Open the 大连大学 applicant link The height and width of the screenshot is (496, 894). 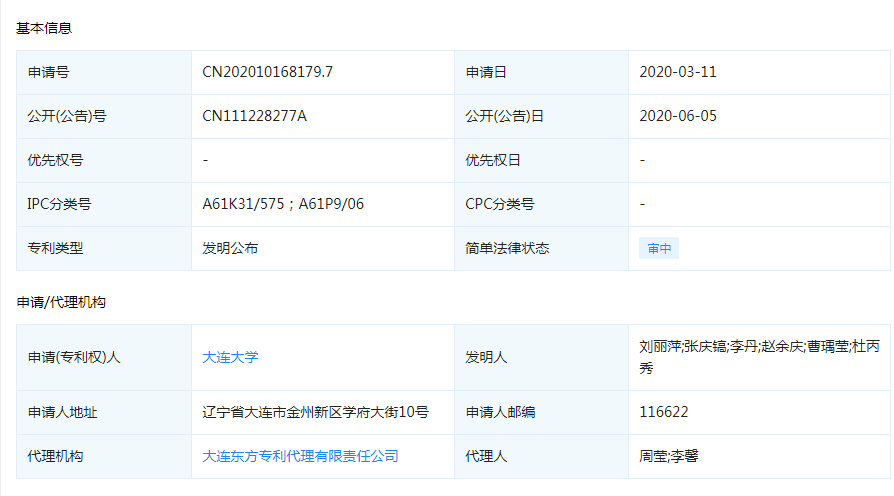point(230,357)
